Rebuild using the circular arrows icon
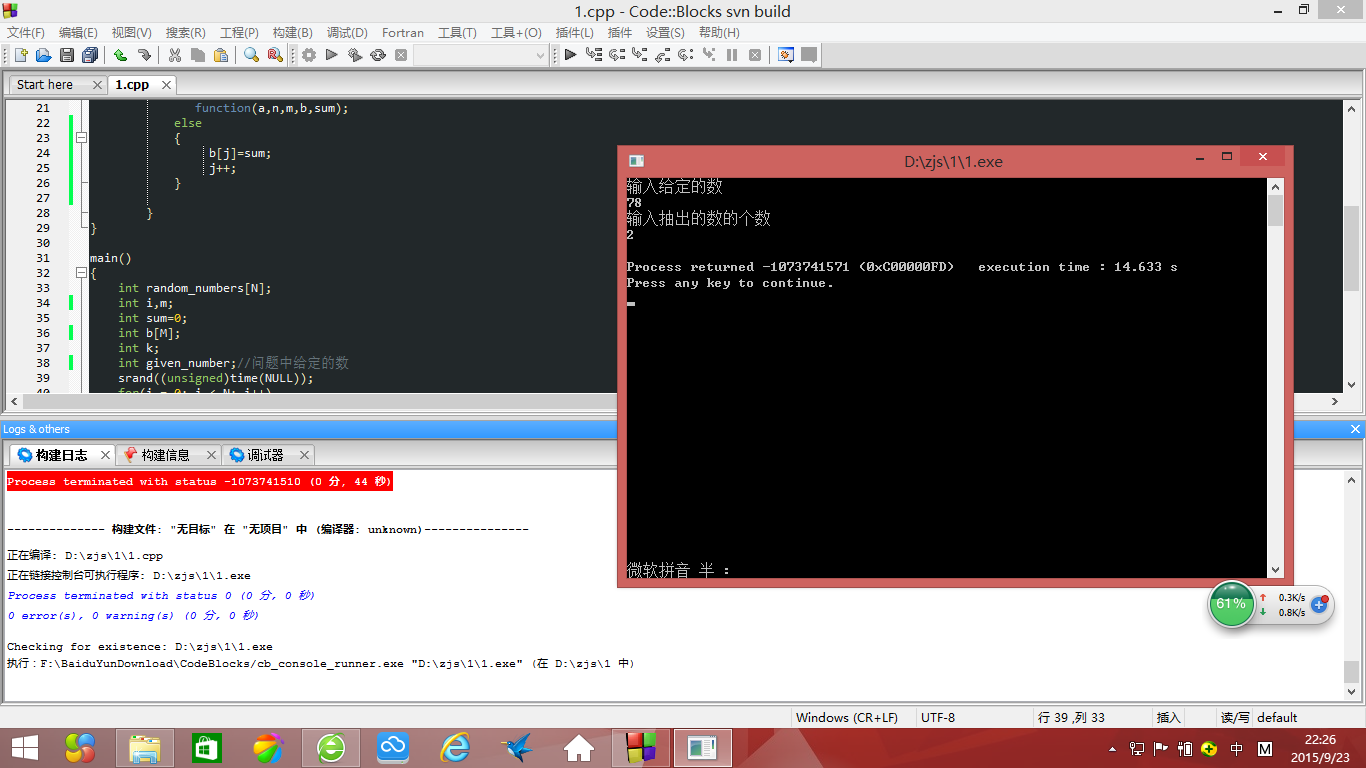Viewport: 1366px width, 768px height. pyautogui.click(x=378, y=55)
